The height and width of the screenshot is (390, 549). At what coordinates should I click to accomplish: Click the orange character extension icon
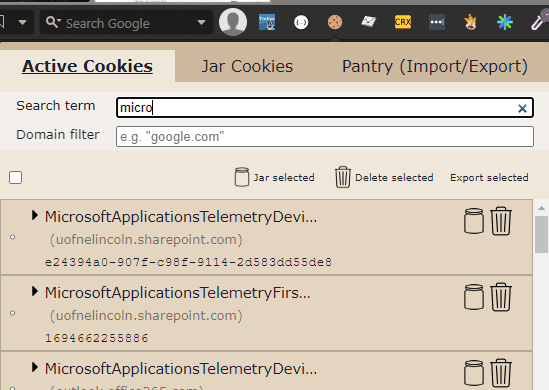pos(471,22)
